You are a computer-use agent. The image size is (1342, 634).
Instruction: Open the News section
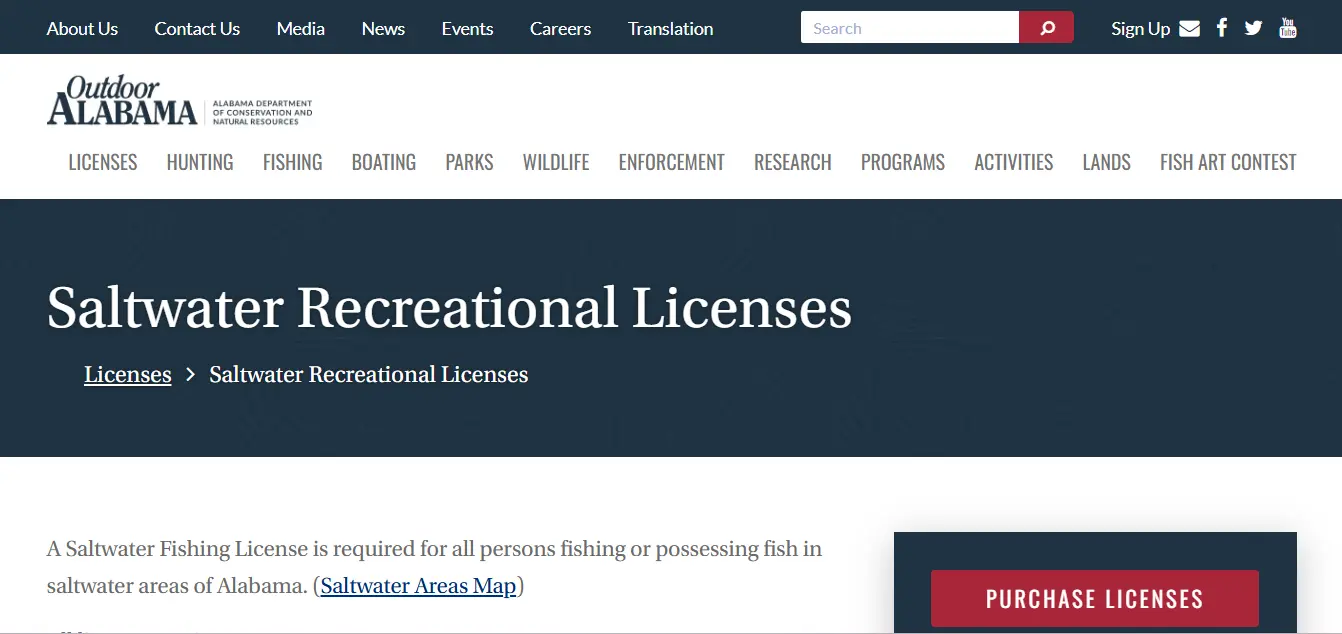pos(383,29)
